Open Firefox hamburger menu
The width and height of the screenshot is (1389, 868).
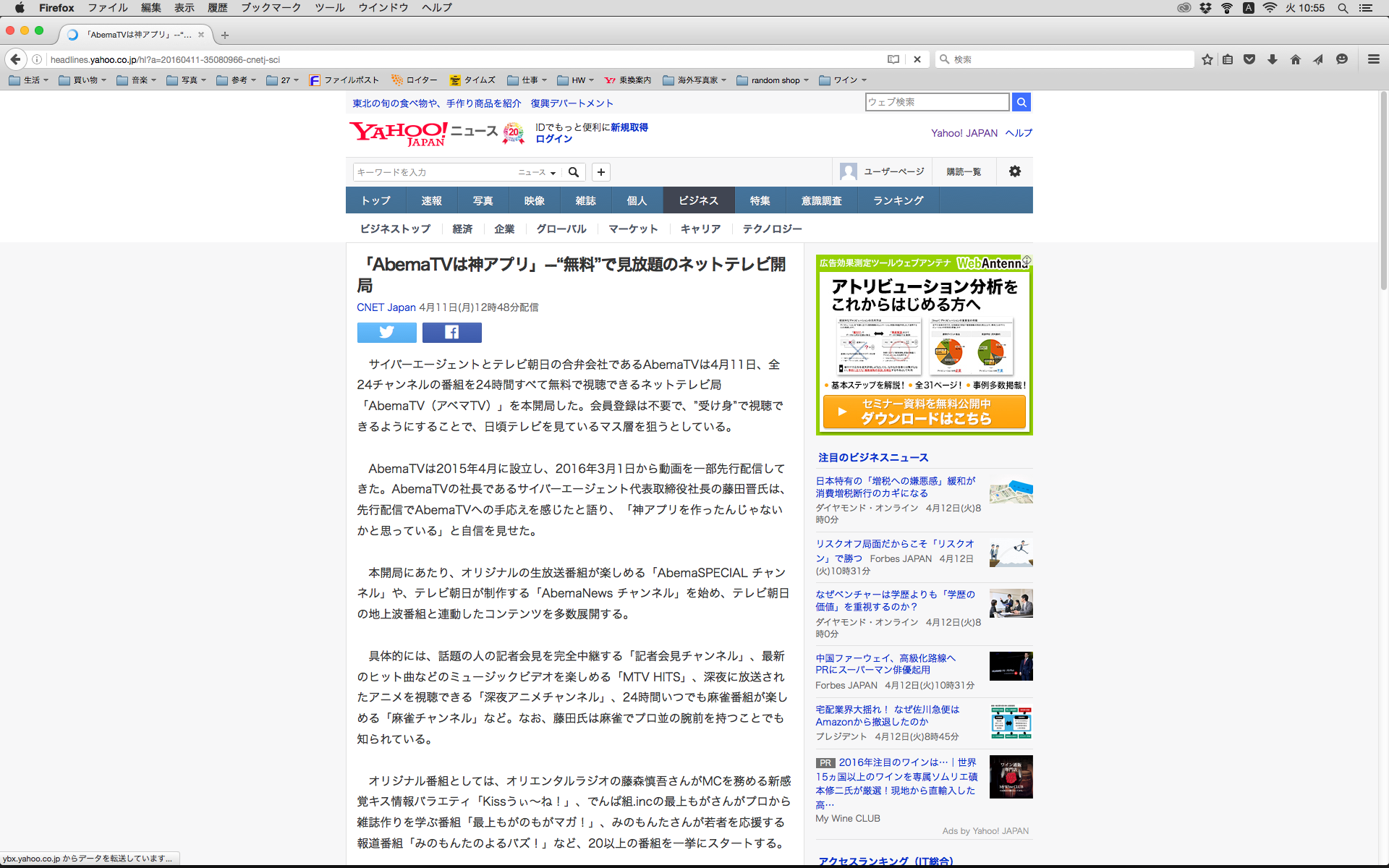[x=1373, y=59]
